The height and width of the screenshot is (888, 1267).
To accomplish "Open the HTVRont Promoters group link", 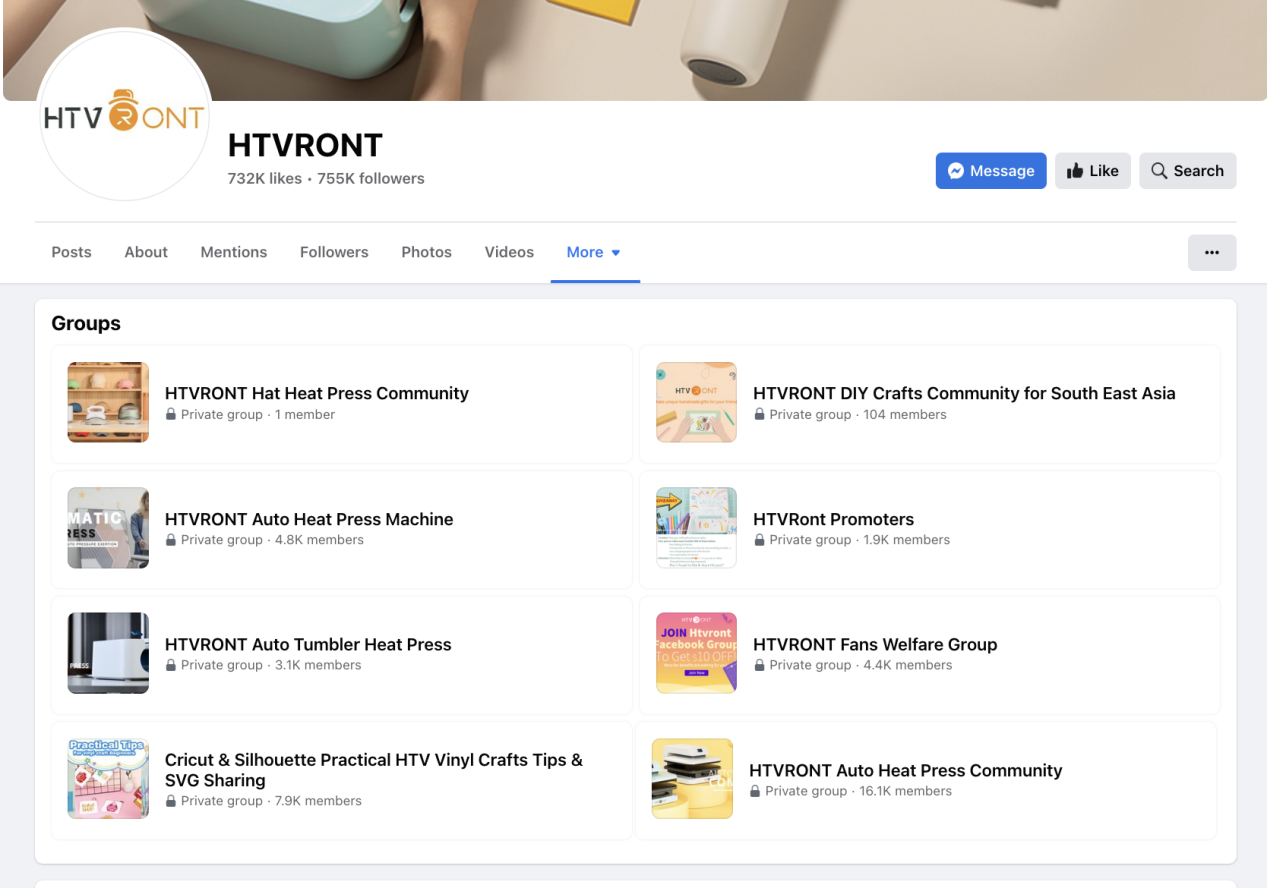I will click(x=833, y=519).
